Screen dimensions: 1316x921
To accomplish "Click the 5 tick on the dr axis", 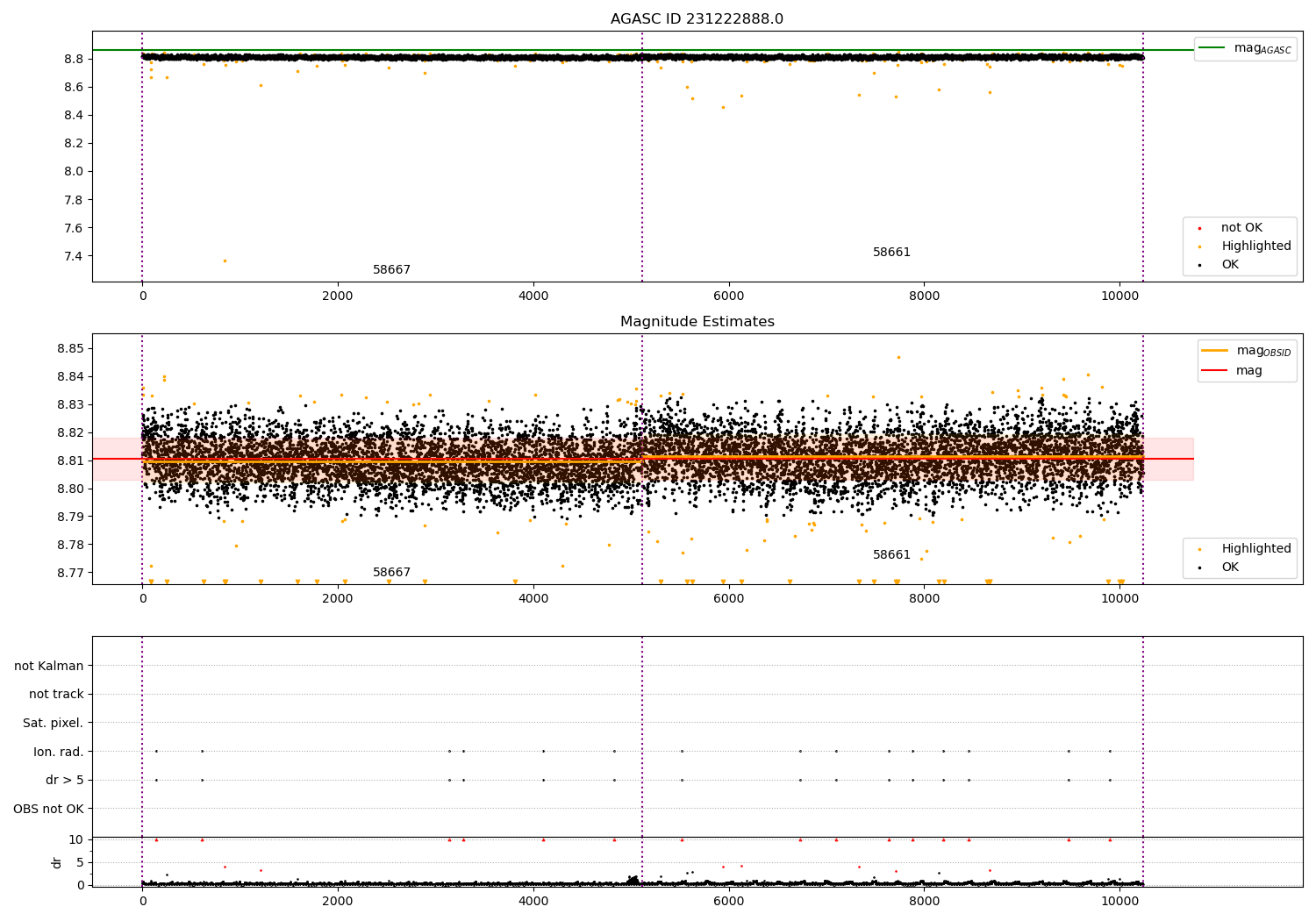I will [x=80, y=862].
